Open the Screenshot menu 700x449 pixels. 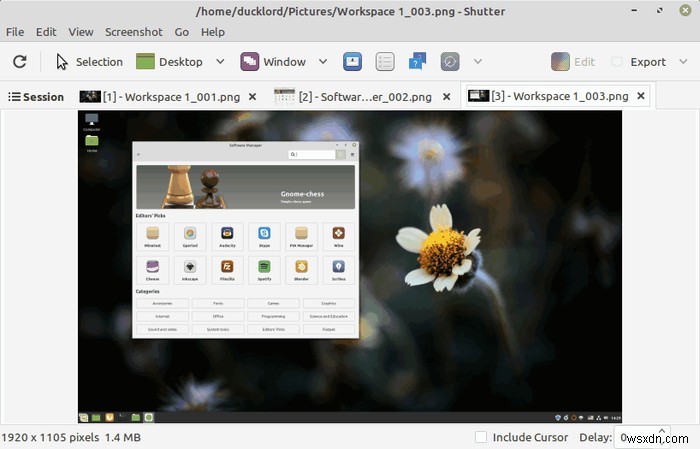point(134,32)
